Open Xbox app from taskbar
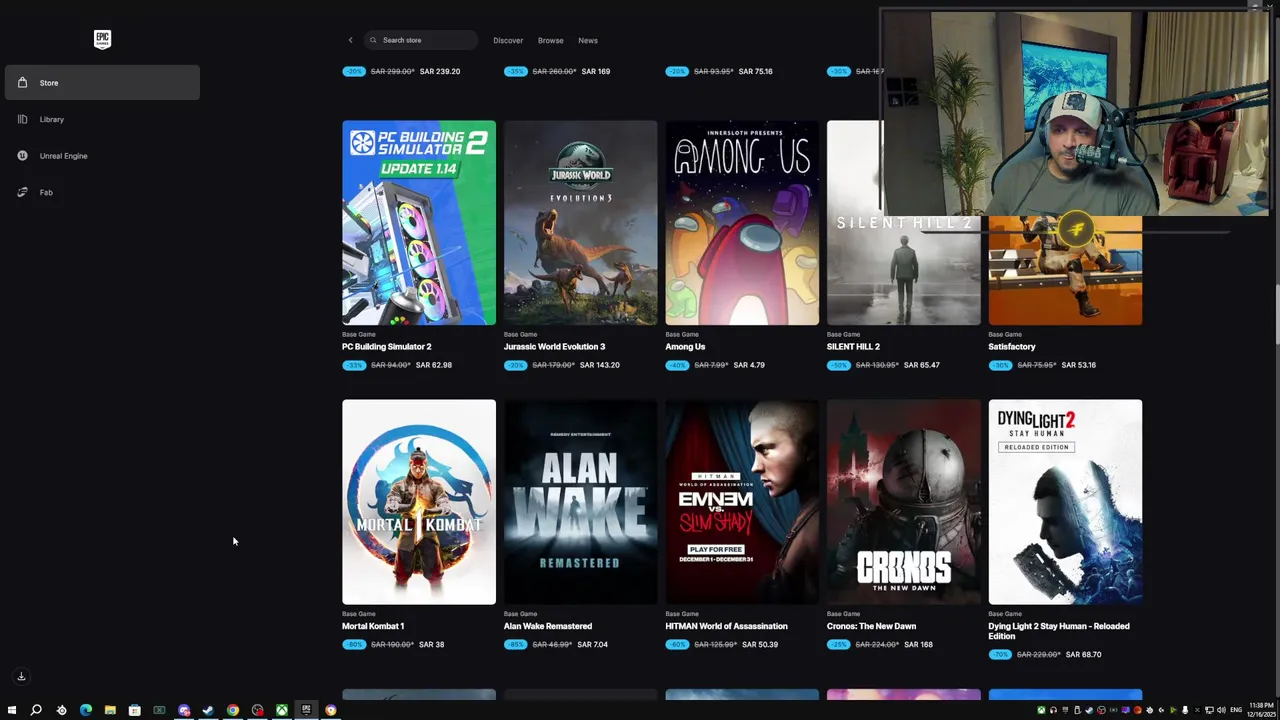This screenshot has width=1280, height=720. (x=282, y=710)
